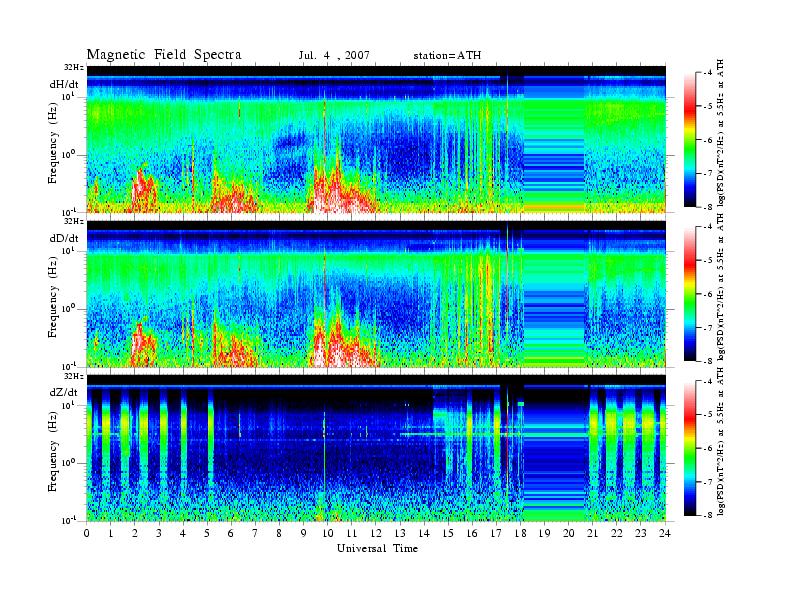Click hour tick label "12" on time axis

(376, 533)
